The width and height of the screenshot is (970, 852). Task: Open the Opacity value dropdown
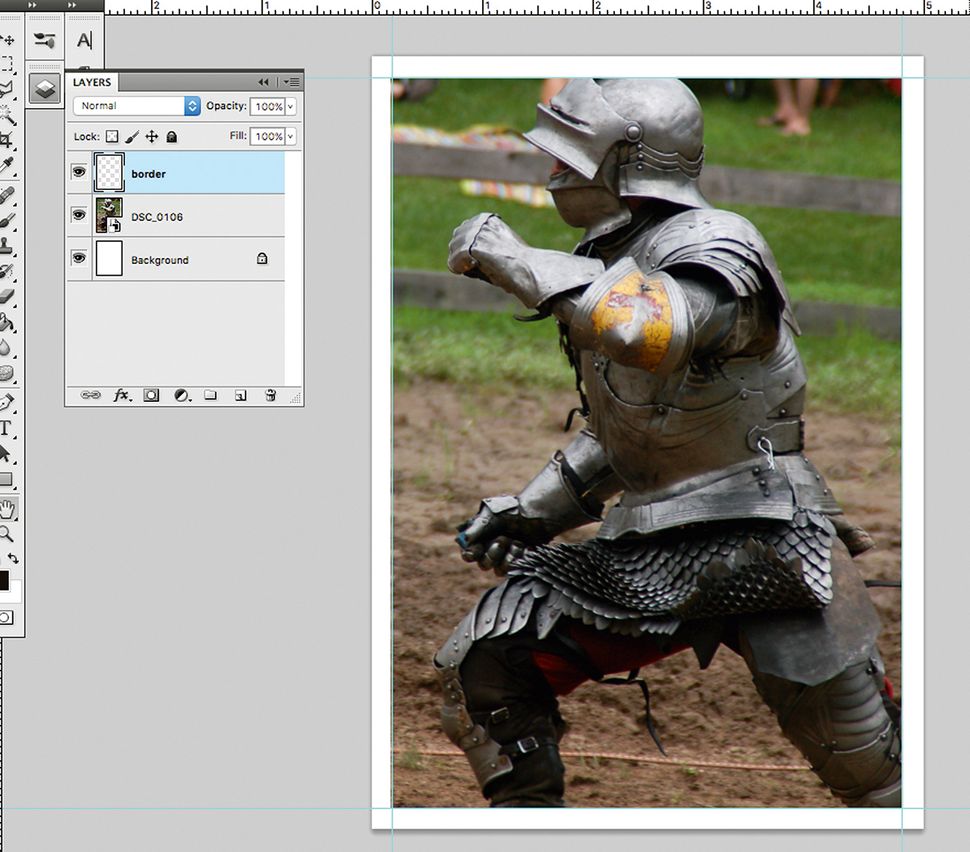(x=289, y=106)
